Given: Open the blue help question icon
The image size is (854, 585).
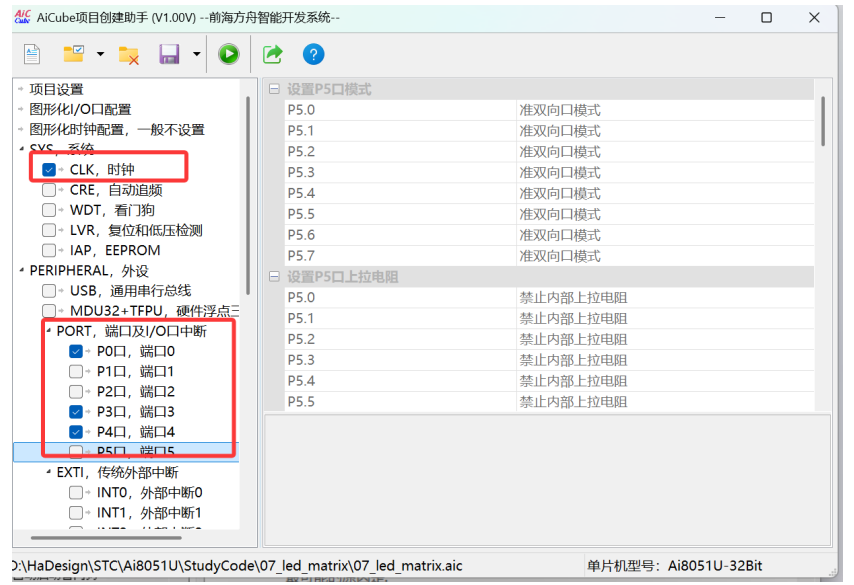Looking at the screenshot, I should coord(313,54).
